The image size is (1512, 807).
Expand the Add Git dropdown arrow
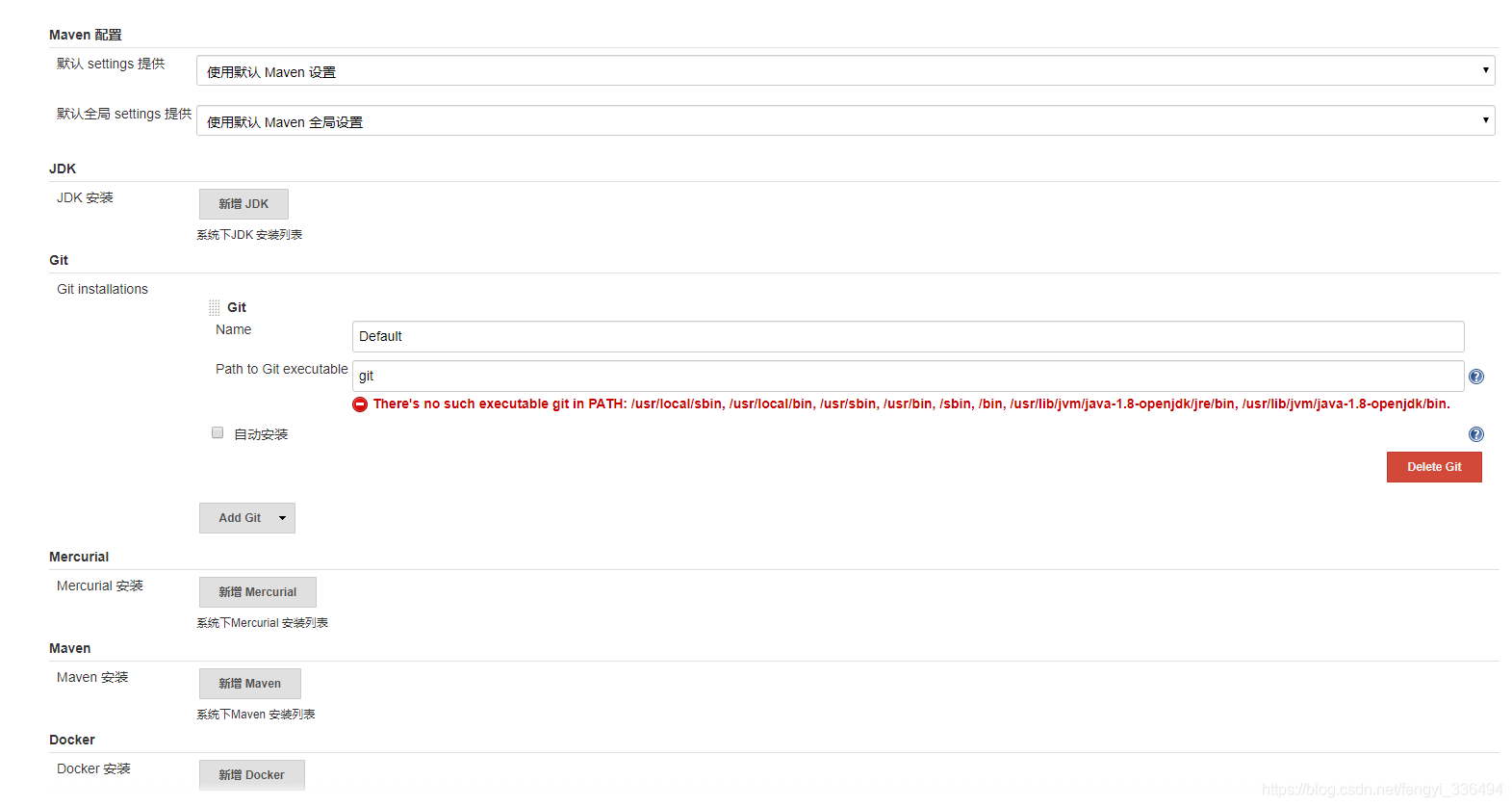282,518
